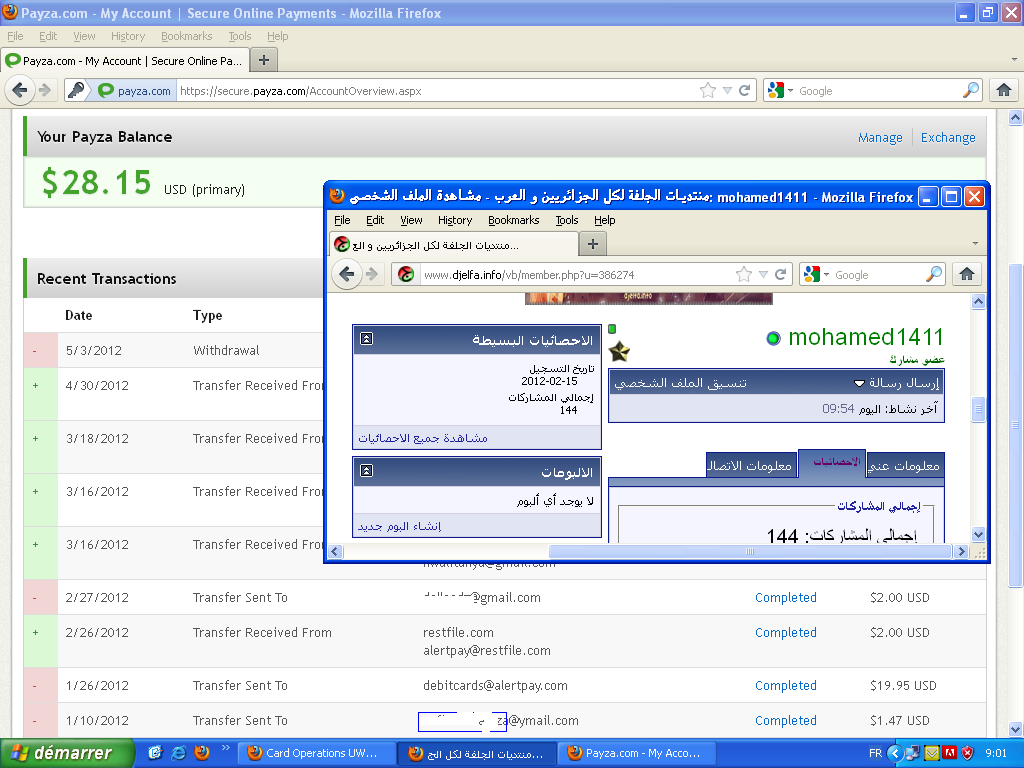Switch to Card Operations UW taskbar window

[x=316, y=753]
